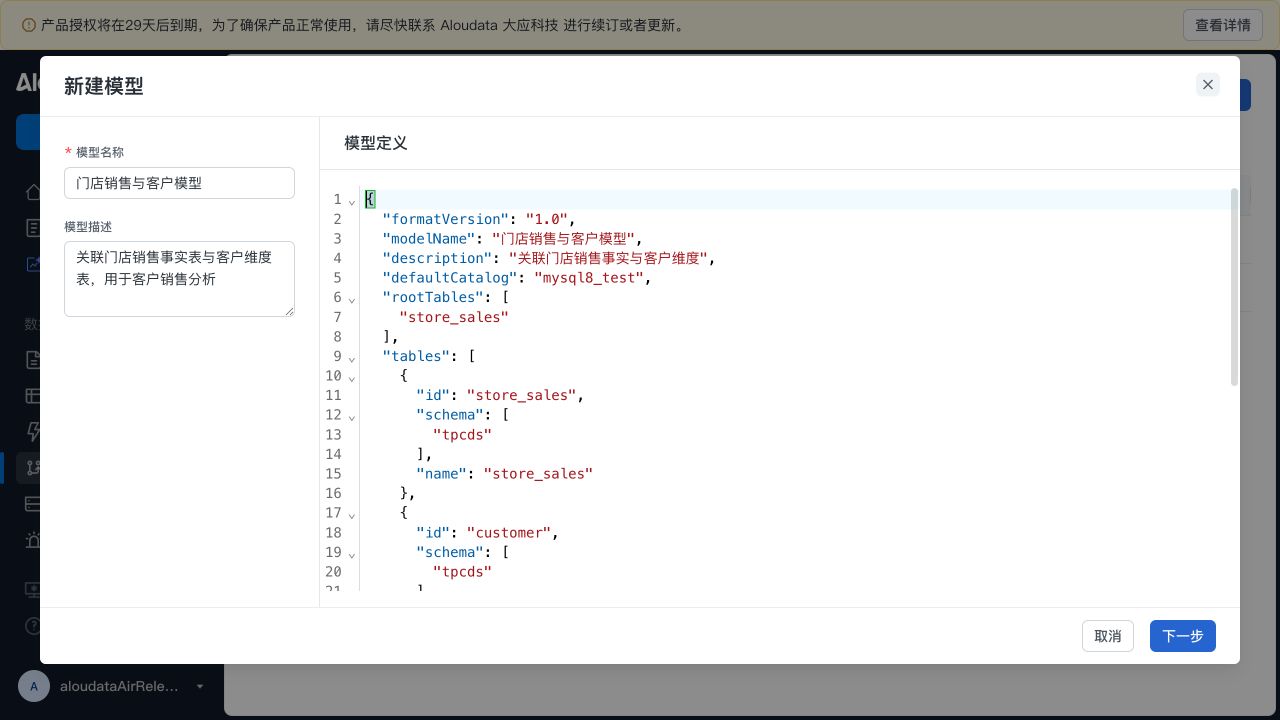Click "store_sales" value on line 11
Viewport: 1280px width, 720px height.
pos(522,395)
